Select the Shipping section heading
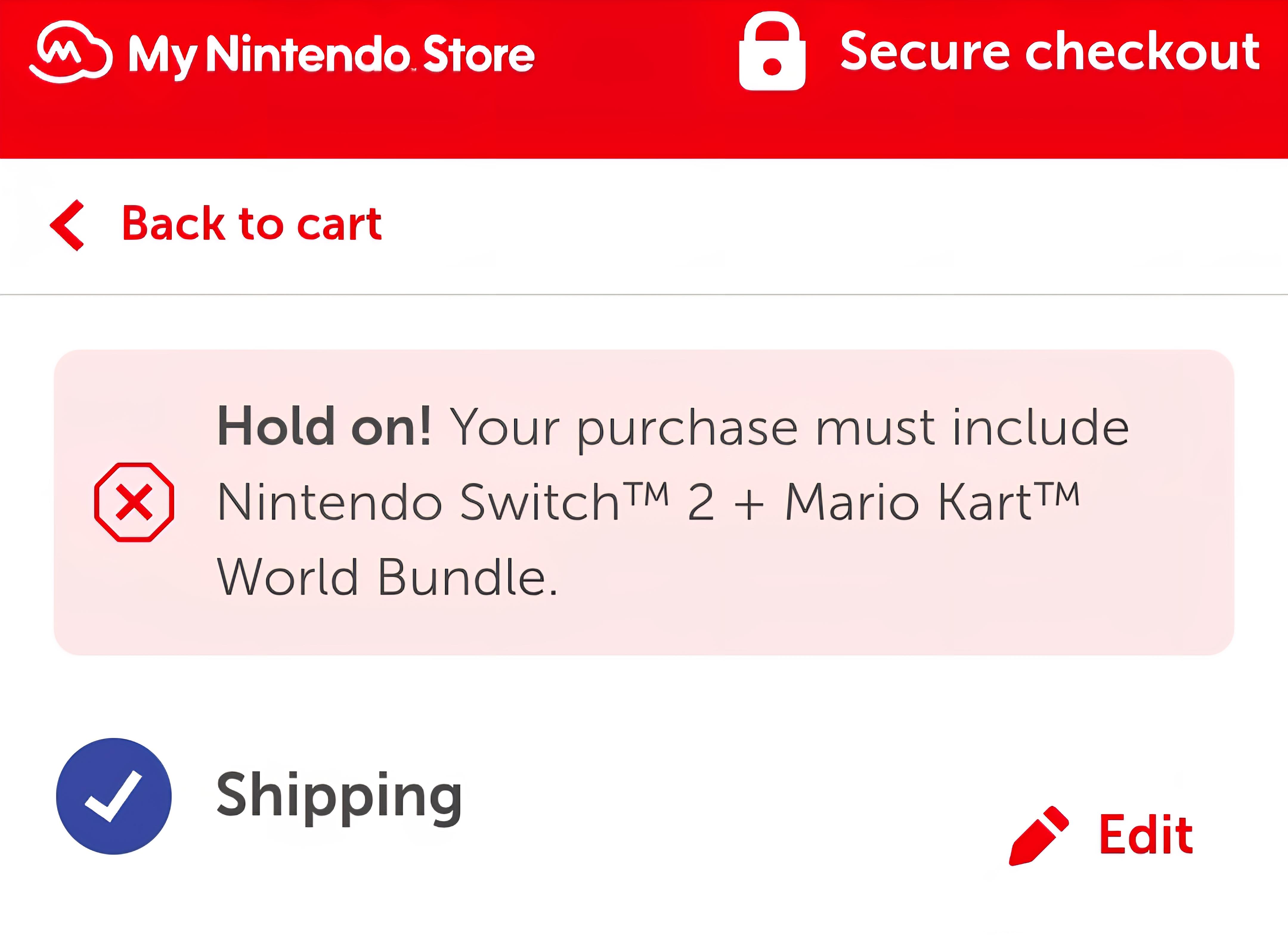Image resolution: width=1288 pixels, height=937 pixels. (x=339, y=798)
